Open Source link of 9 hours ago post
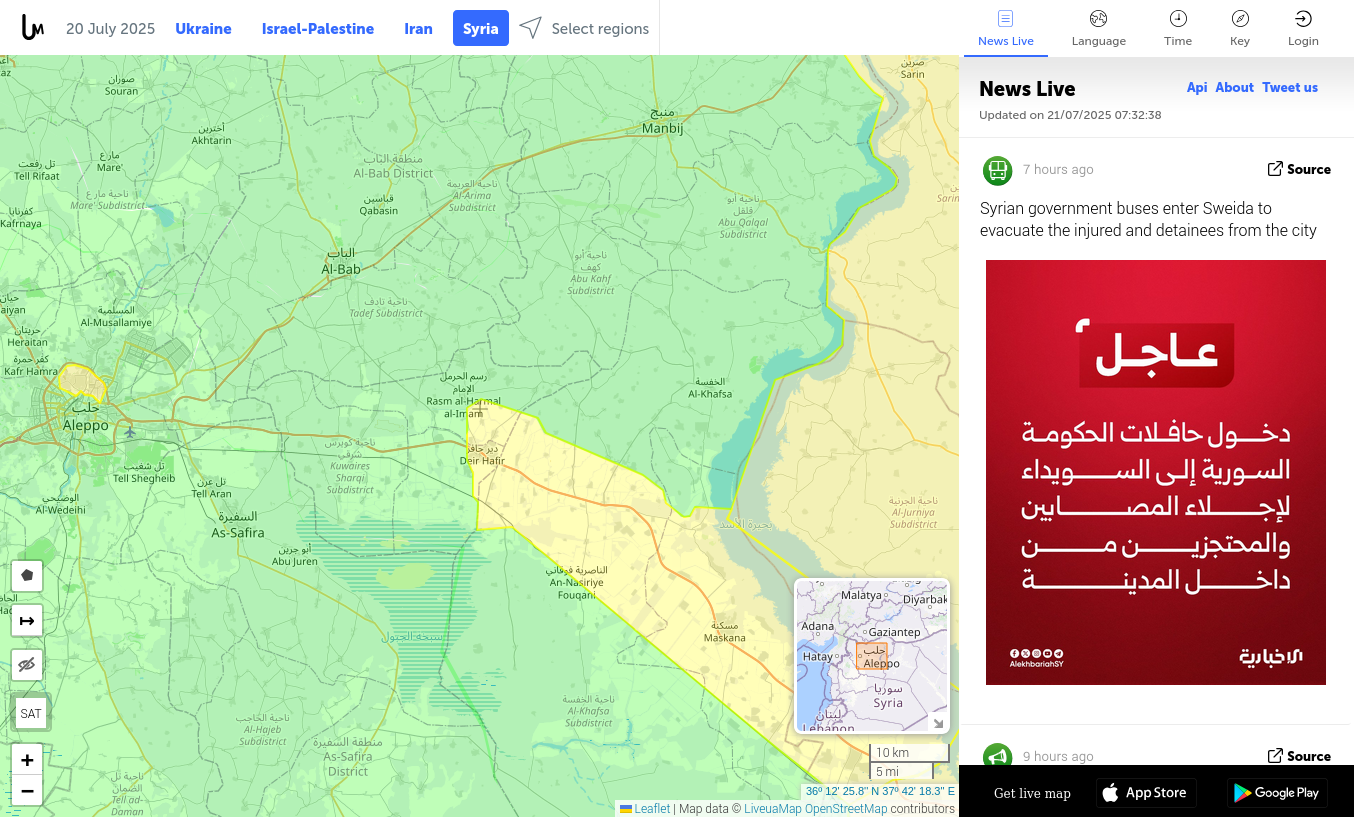 pos(1299,756)
